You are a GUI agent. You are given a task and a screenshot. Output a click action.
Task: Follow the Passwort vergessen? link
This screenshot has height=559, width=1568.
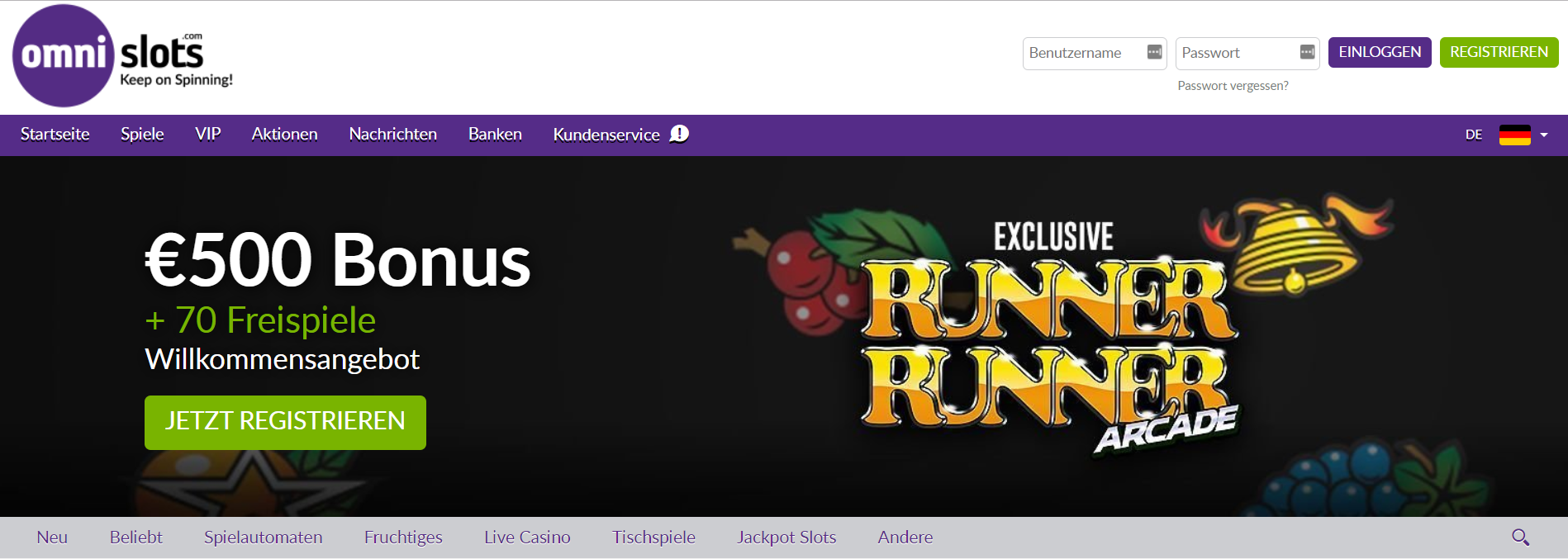coord(1233,86)
